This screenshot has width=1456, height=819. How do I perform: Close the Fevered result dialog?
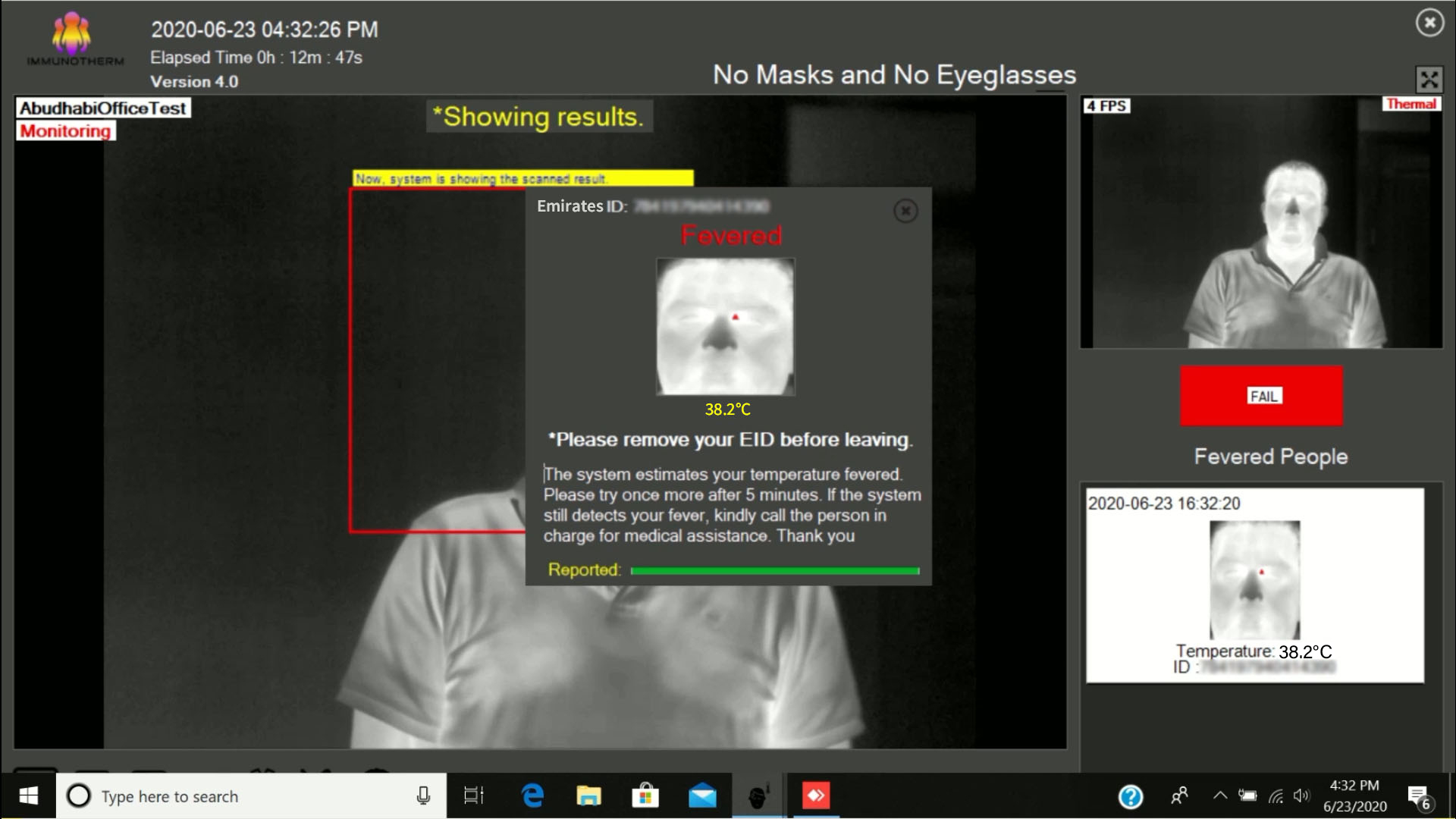905,211
